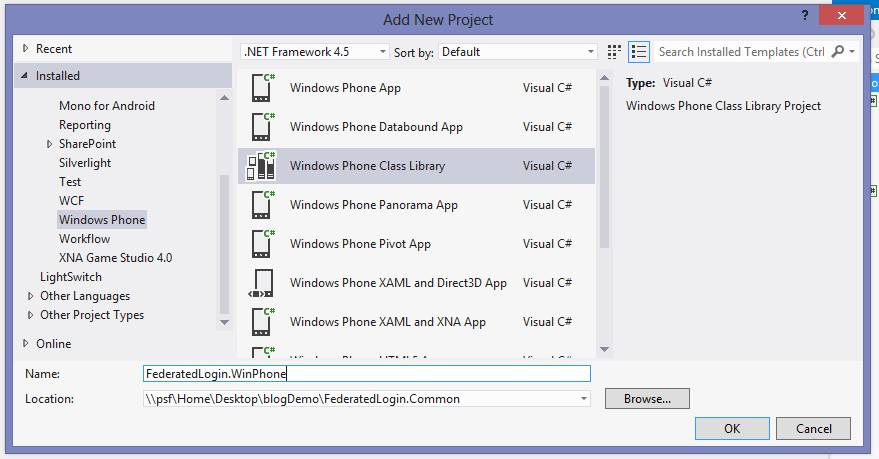Open the Sort by Default dropdown
Image resolution: width=879 pixels, height=459 pixels.
click(517, 52)
